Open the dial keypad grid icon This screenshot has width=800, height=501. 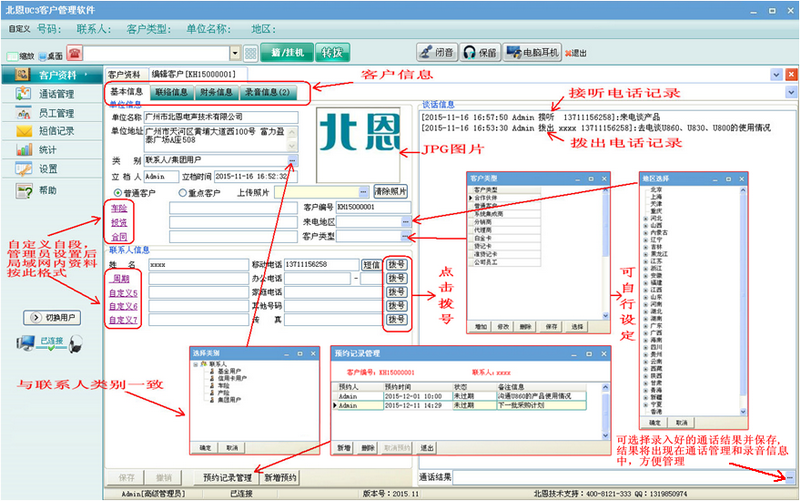pyautogui.click(x=251, y=53)
